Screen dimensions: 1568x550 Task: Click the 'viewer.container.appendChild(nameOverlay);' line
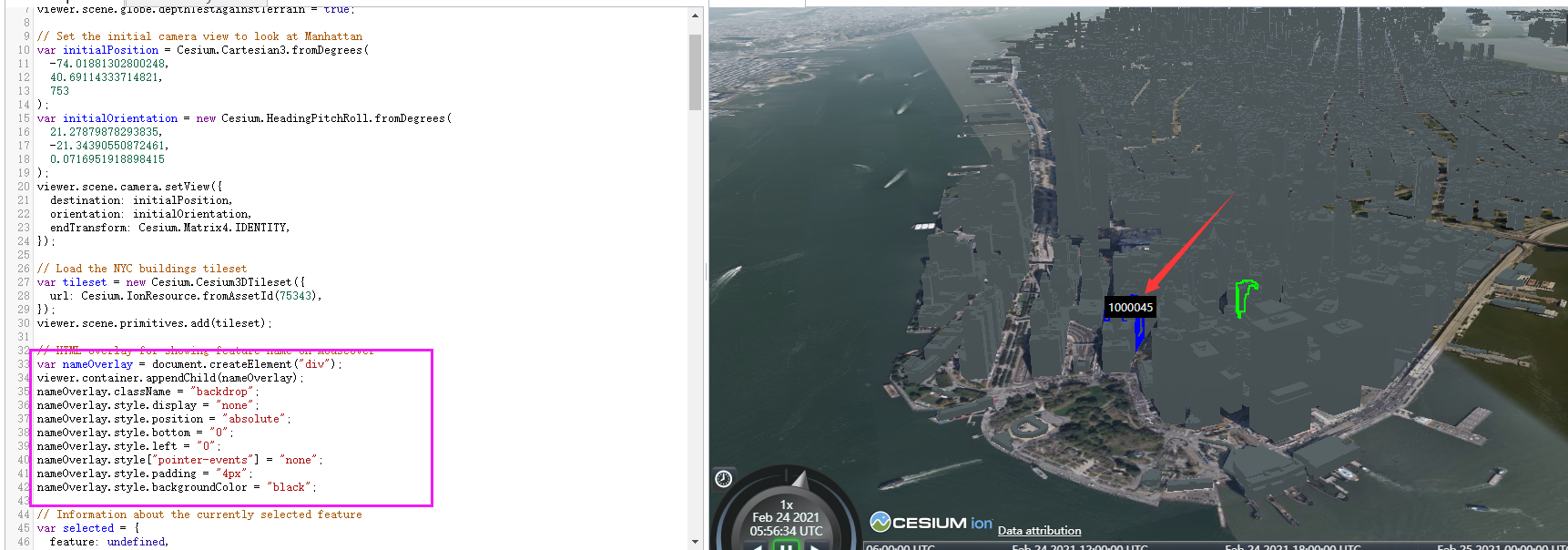[x=171, y=378]
